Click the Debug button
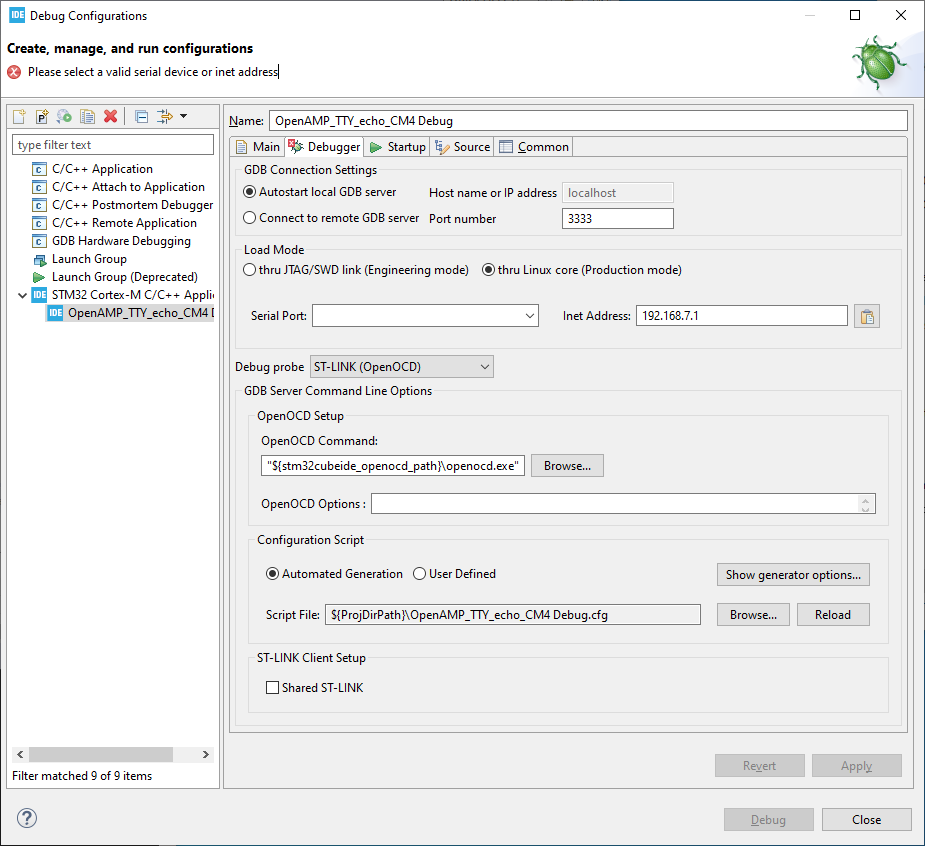The height and width of the screenshot is (846, 925). pyautogui.click(x=769, y=819)
